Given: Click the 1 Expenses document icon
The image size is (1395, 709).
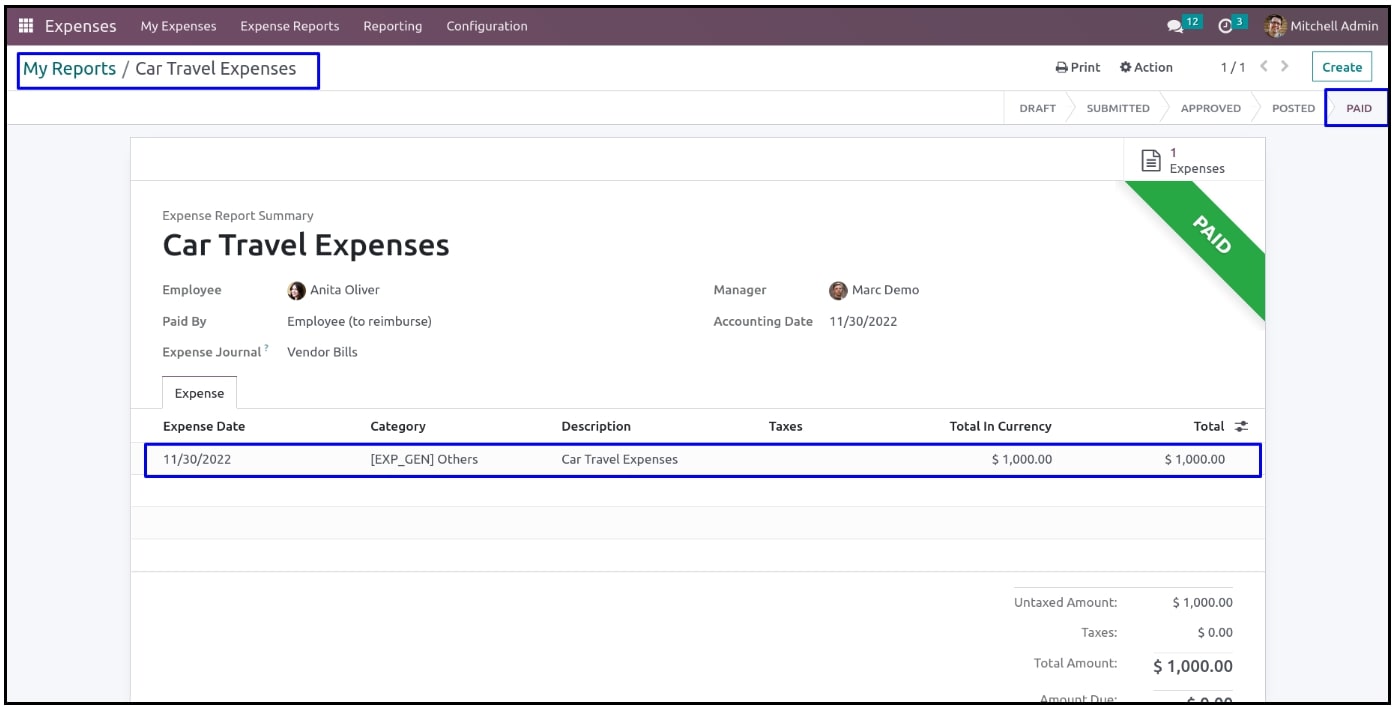Looking at the screenshot, I should click(1152, 160).
